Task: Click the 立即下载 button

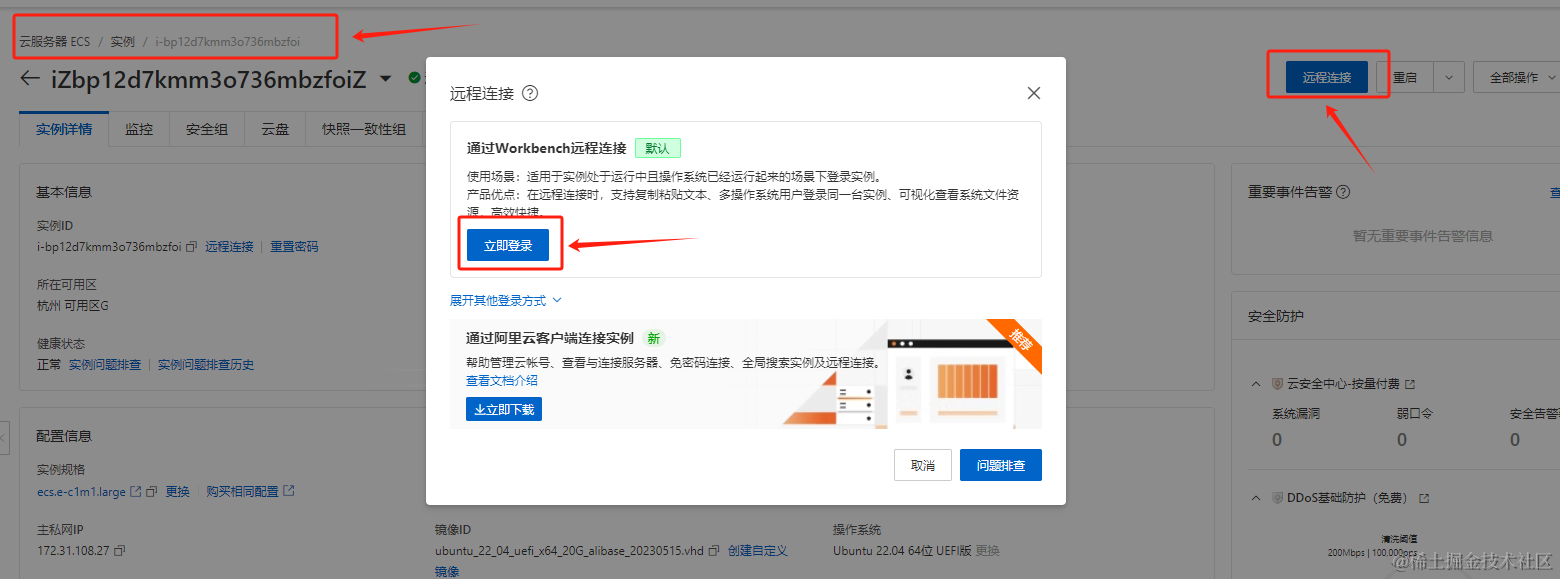Action: click(x=504, y=409)
